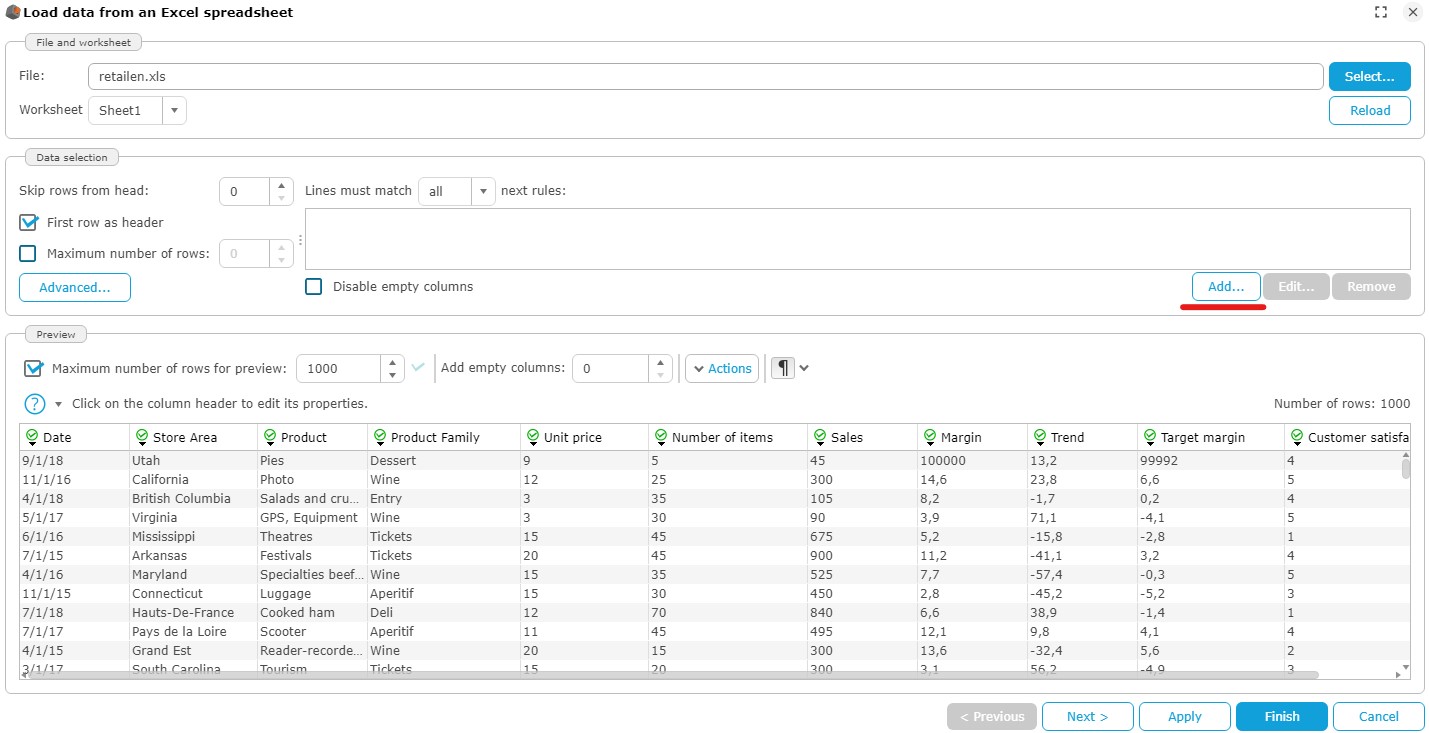
Task: Toggle the pilcrow show characters icon
Action: pos(782,368)
